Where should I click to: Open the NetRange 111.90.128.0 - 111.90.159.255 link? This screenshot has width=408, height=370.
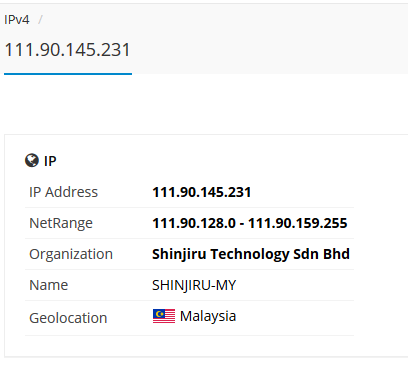[250, 223]
